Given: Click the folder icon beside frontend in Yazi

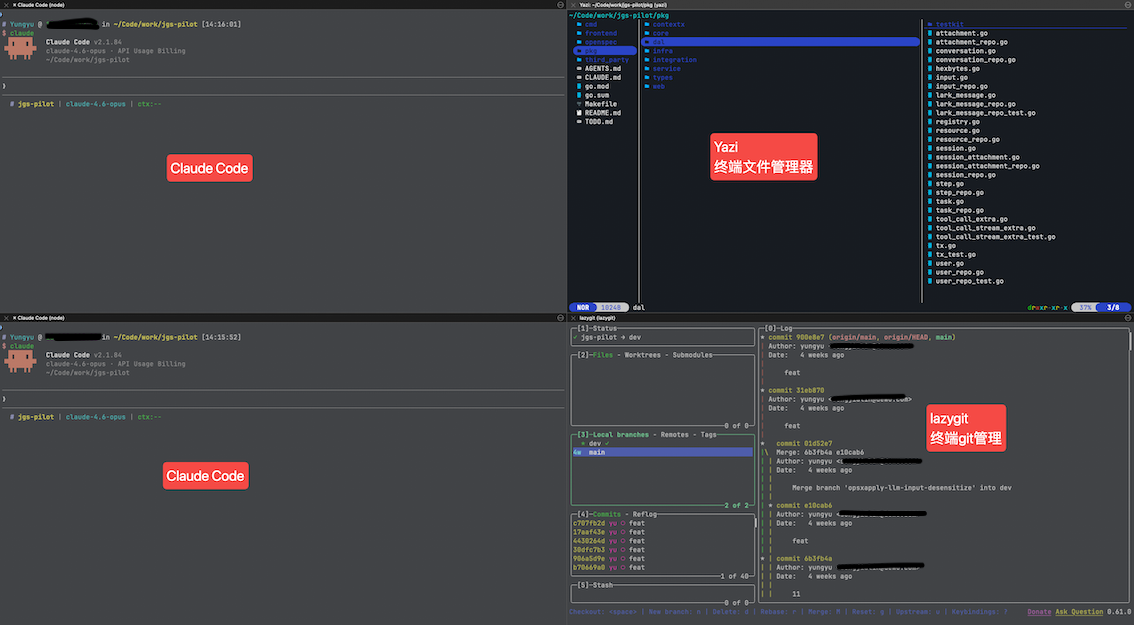Looking at the screenshot, I should point(578,33).
